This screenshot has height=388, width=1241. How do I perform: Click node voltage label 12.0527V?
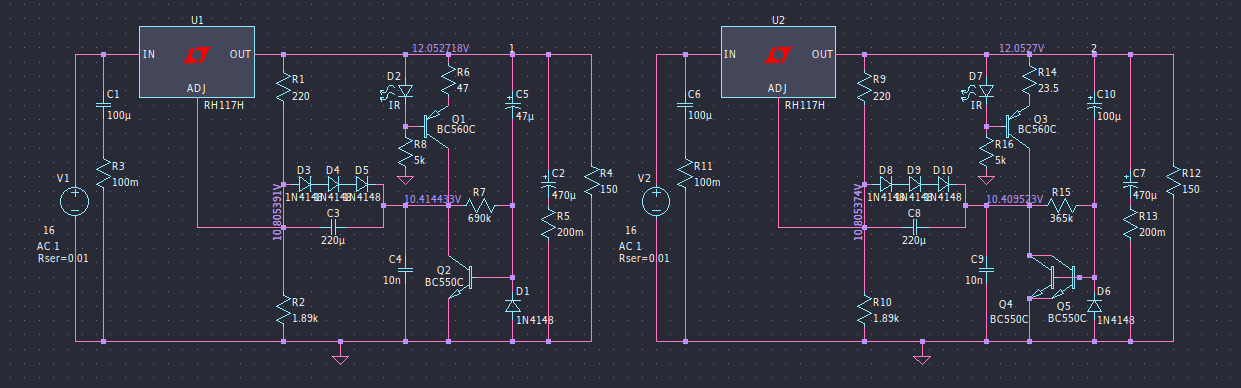[1021, 48]
